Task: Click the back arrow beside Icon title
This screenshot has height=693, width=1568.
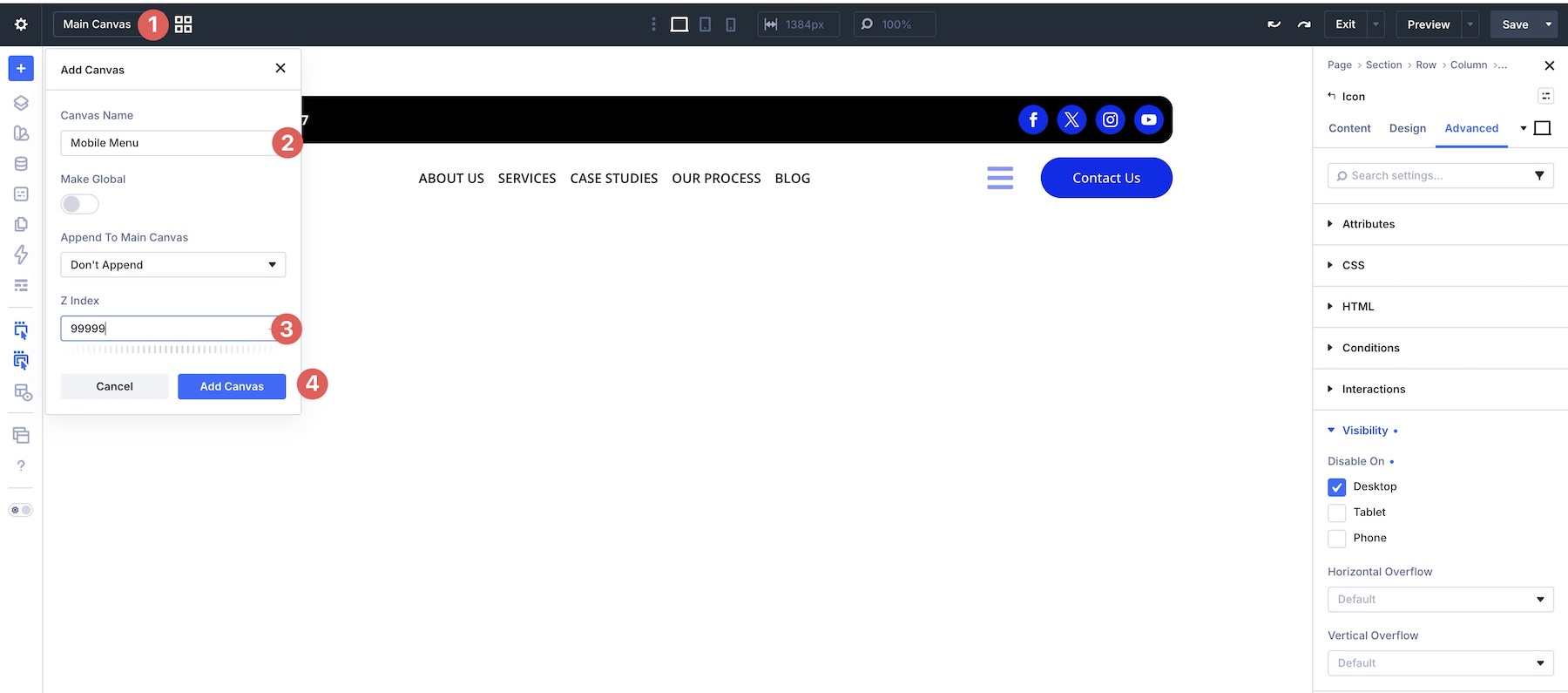Action: 1331,96
